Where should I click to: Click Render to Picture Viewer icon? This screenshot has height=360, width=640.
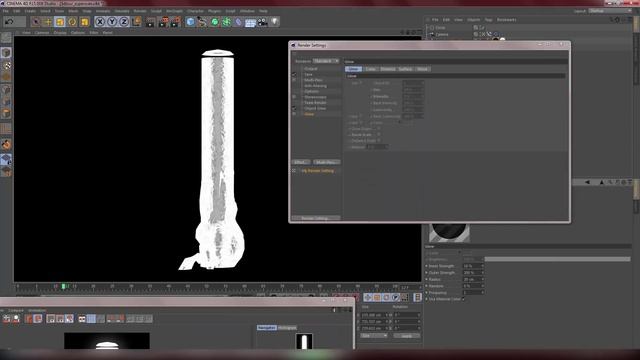(x=163, y=22)
